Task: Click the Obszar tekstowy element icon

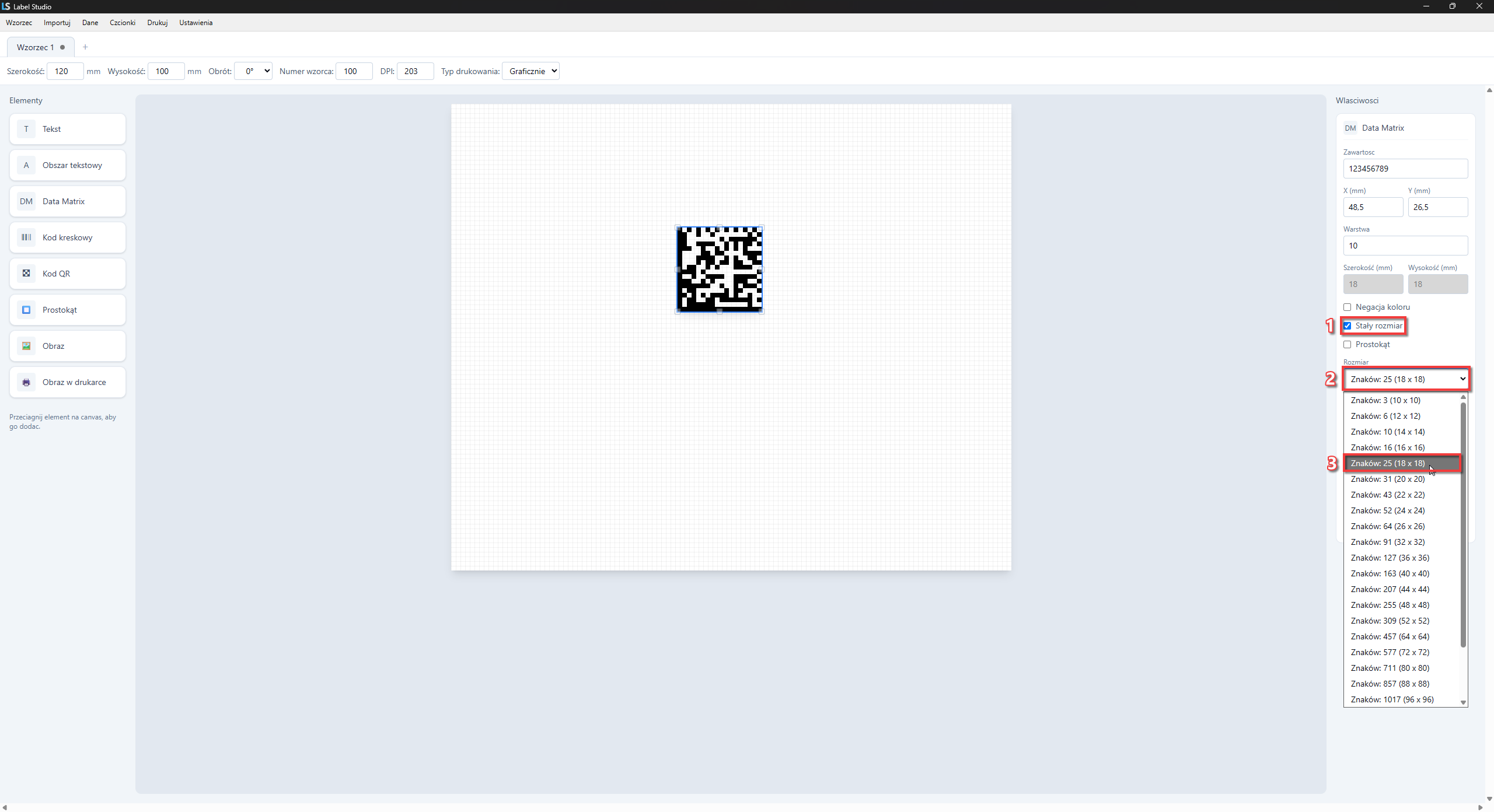Action: click(x=26, y=165)
